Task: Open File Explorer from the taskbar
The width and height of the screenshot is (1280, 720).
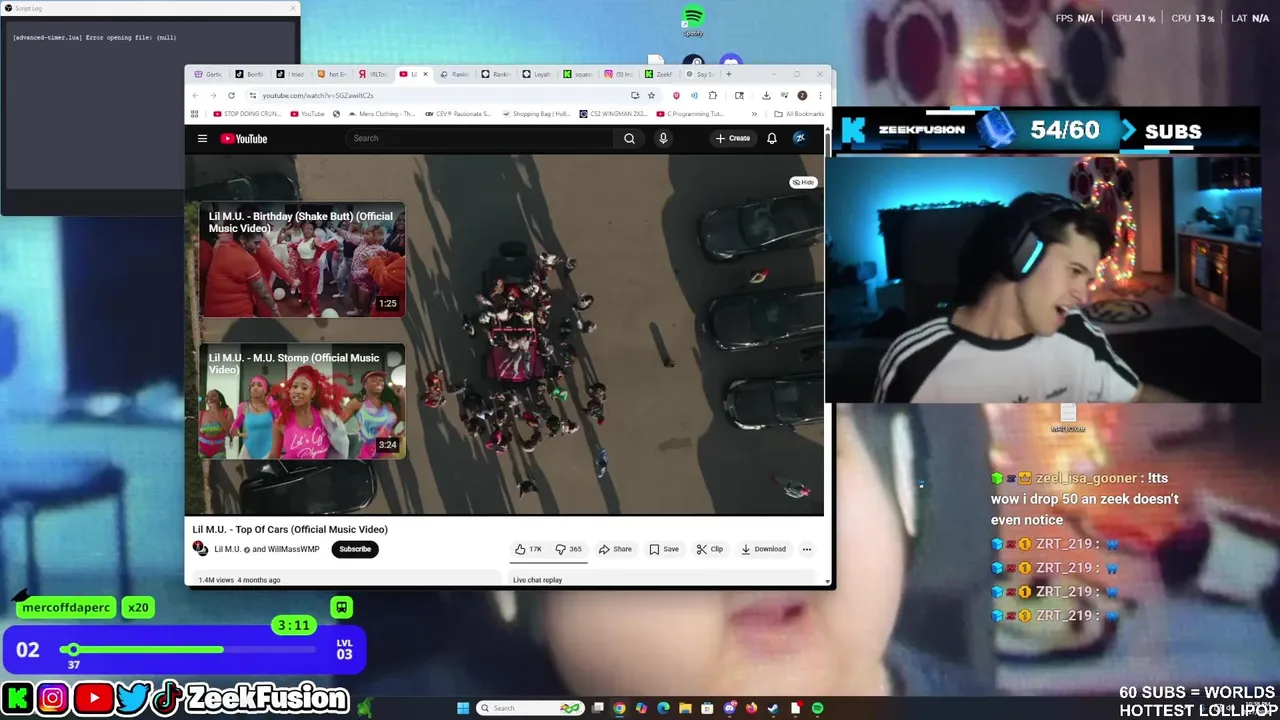Action: pyautogui.click(x=685, y=708)
